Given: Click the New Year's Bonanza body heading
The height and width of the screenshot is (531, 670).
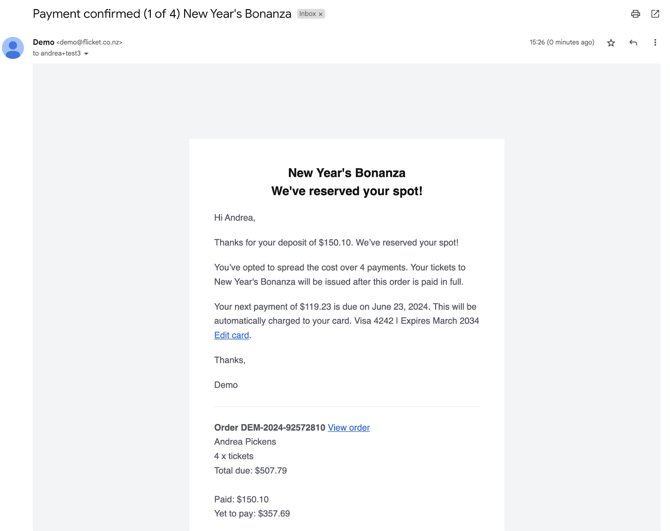Looking at the screenshot, I should (x=347, y=173).
